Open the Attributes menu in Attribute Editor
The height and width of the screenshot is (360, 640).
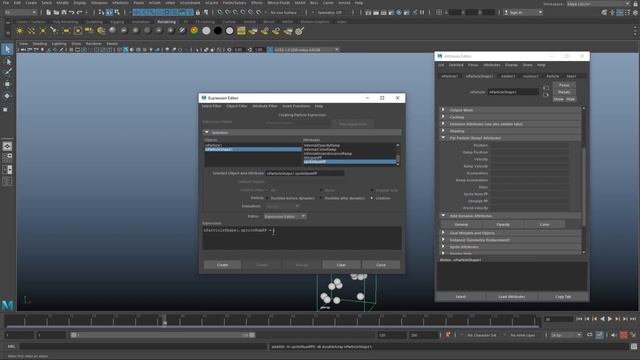tap(491, 65)
